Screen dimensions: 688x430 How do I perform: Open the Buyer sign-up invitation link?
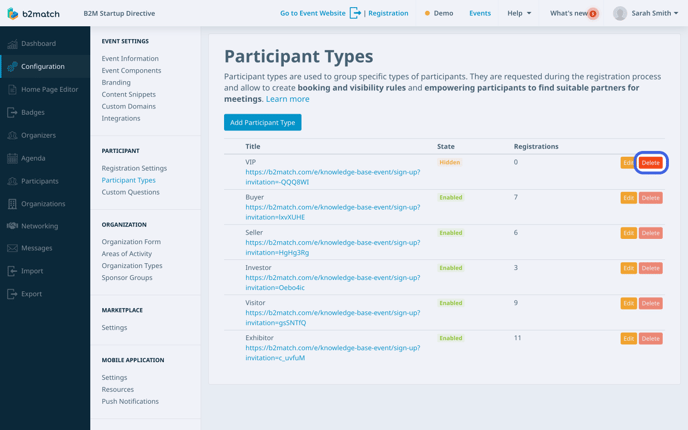coord(333,212)
